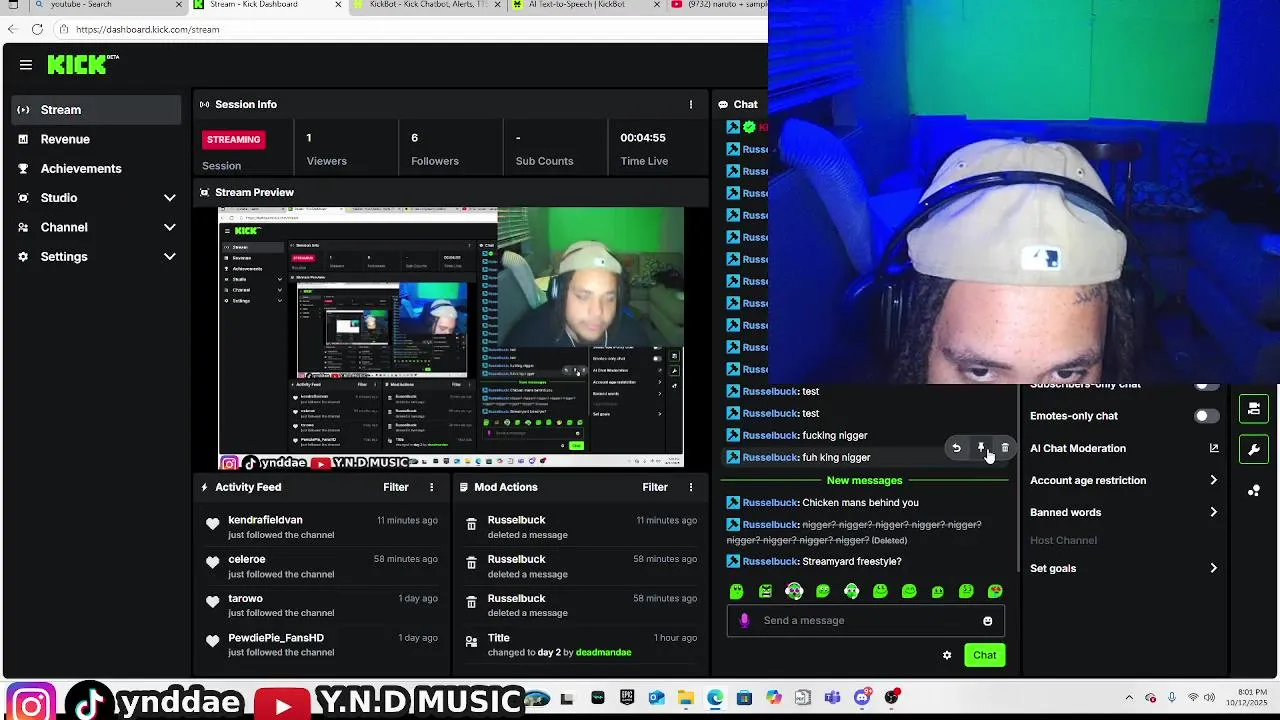Image resolution: width=1280 pixels, height=720 pixels.
Task: Click the wrench icon in the right side rail
Action: (x=1254, y=450)
